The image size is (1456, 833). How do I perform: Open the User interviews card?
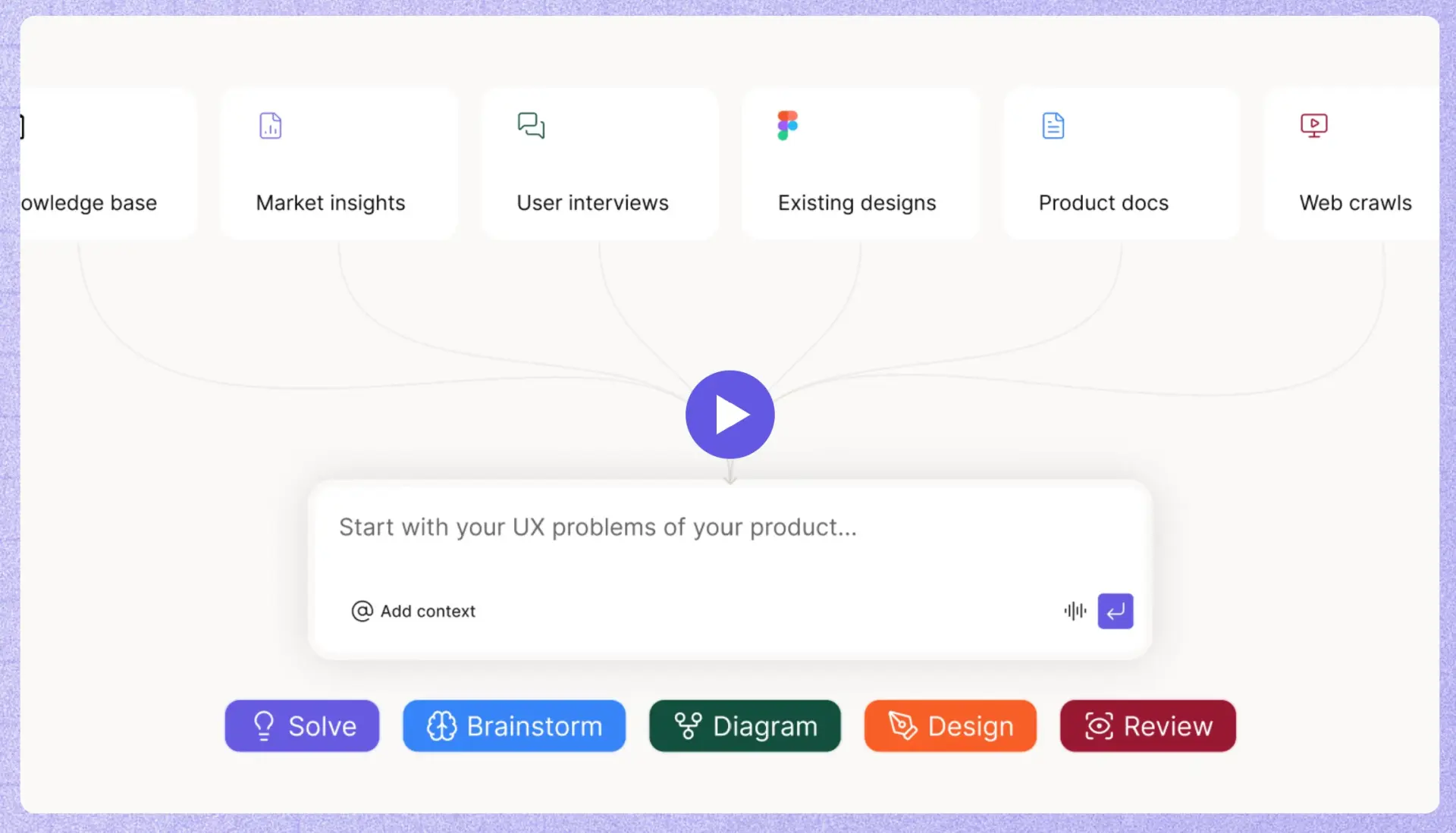[x=599, y=164]
